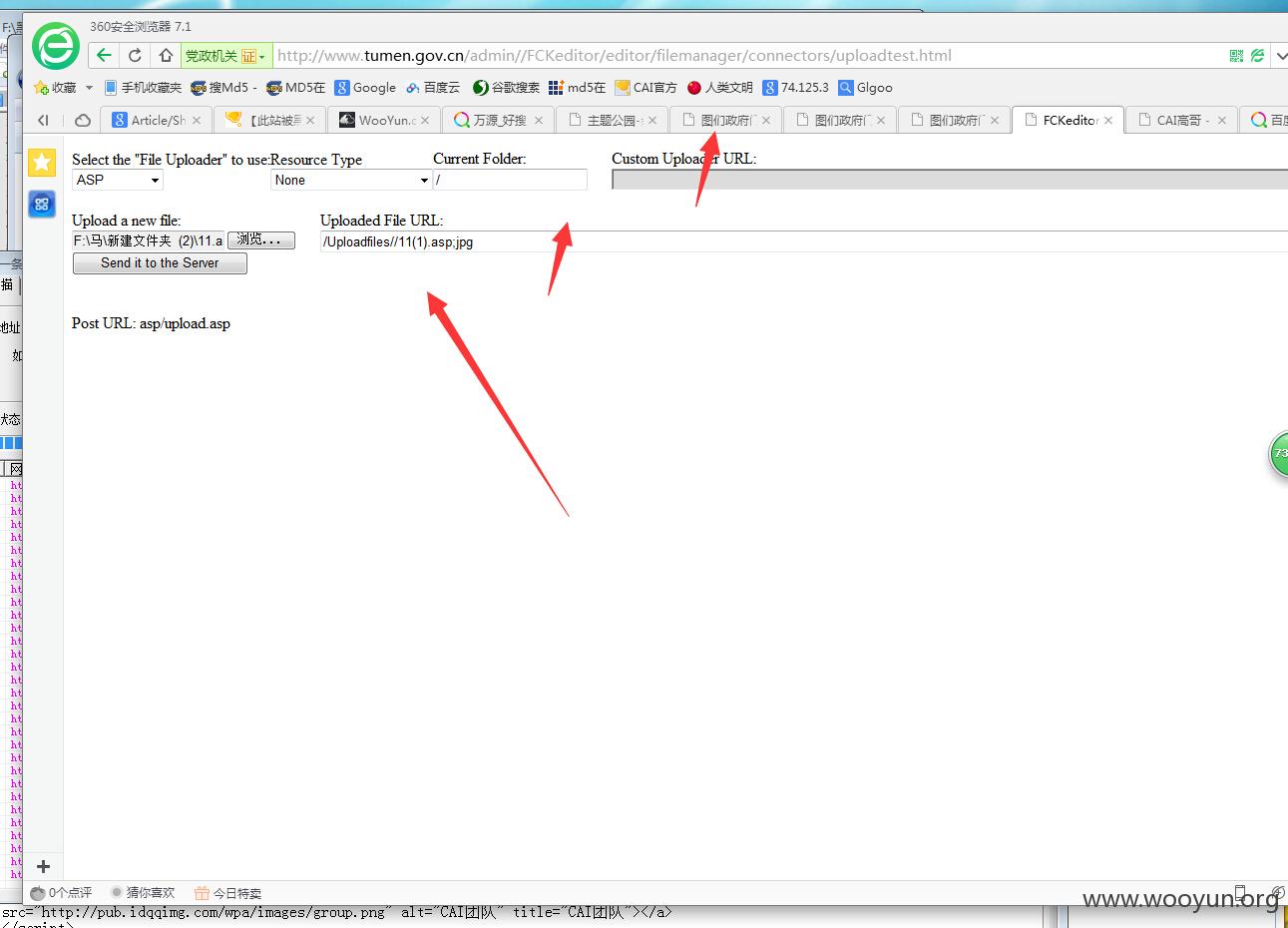Open the Glgoo bookmark
Viewport: 1288px width, 928px height.
[x=866, y=88]
